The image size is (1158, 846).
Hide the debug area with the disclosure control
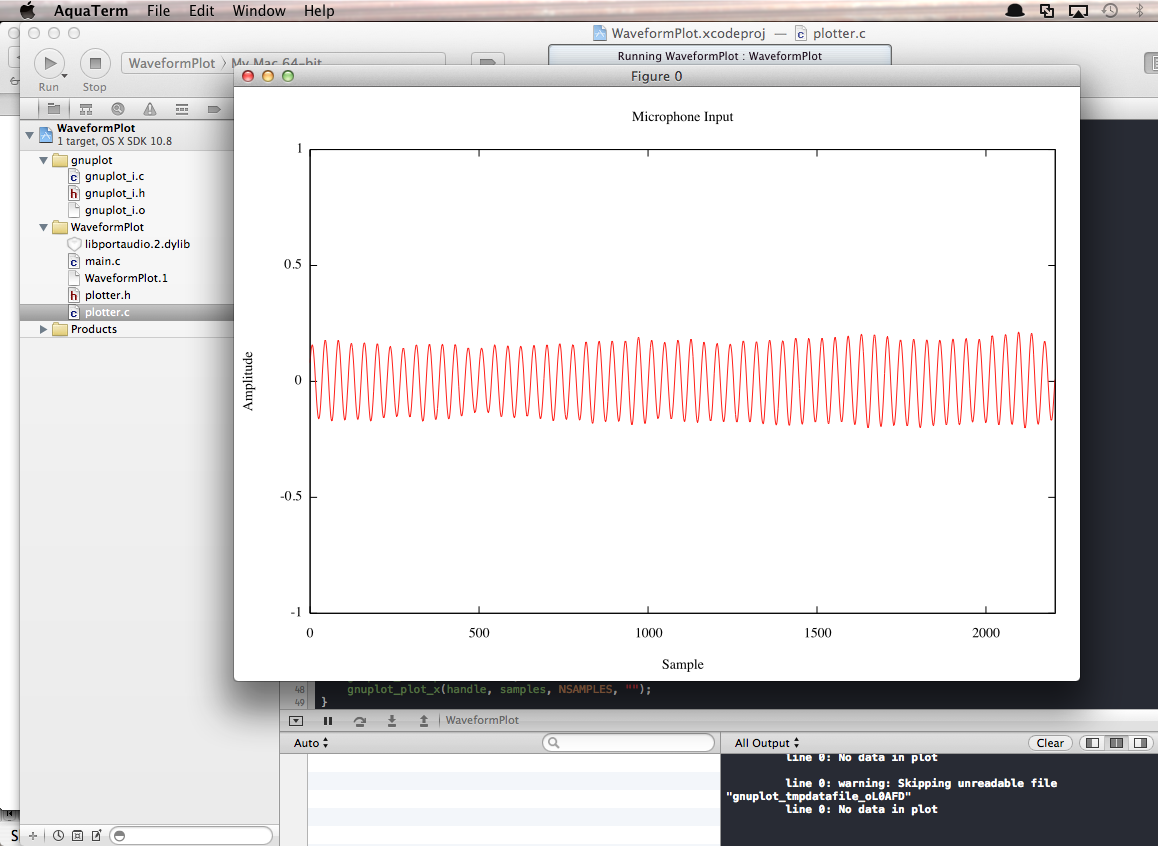(x=295, y=720)
